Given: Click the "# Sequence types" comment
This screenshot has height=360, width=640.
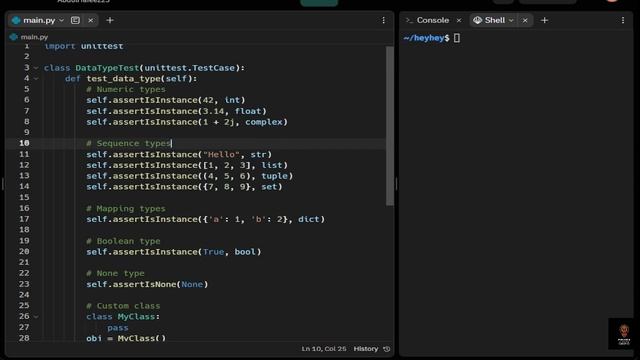Looking at the screenshot, I should pyautogui.click(x=129, y=143).
